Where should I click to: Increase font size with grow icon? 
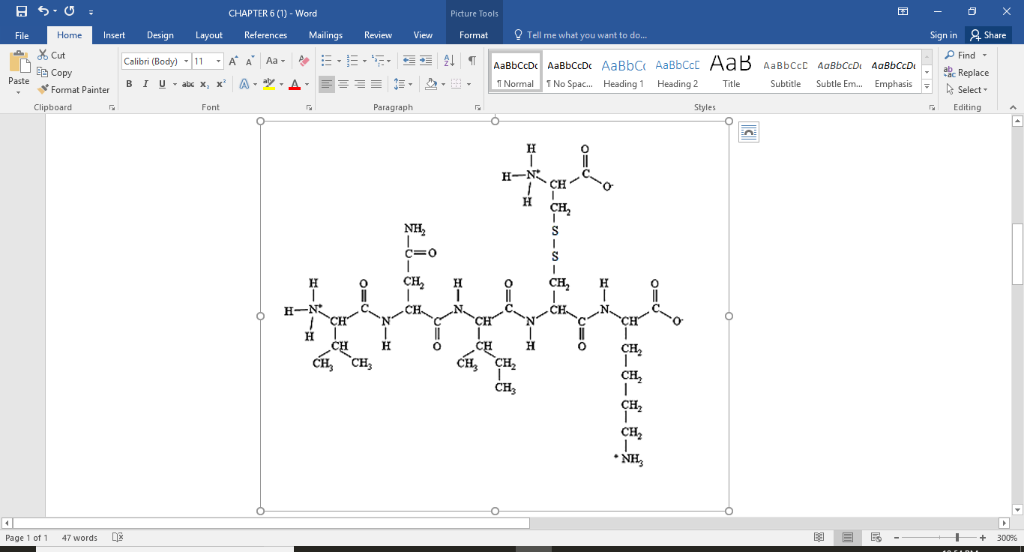pos(233,61)
